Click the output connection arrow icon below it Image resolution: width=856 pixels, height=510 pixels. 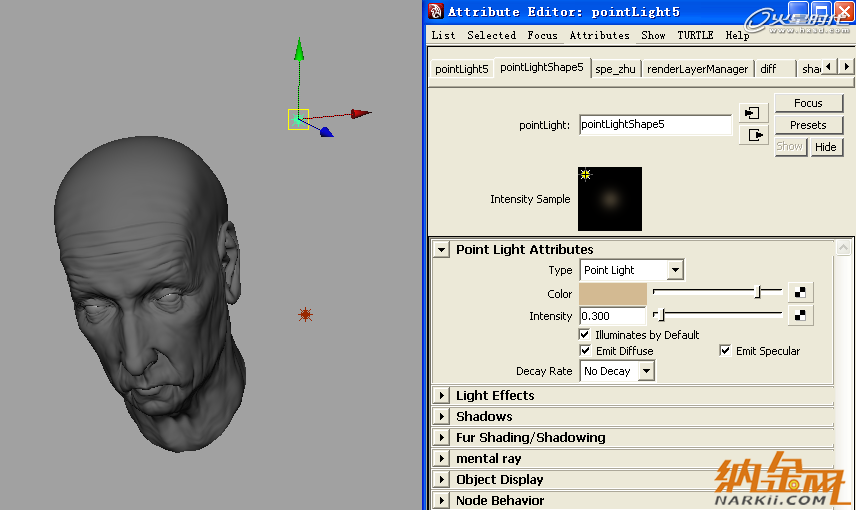753,135
